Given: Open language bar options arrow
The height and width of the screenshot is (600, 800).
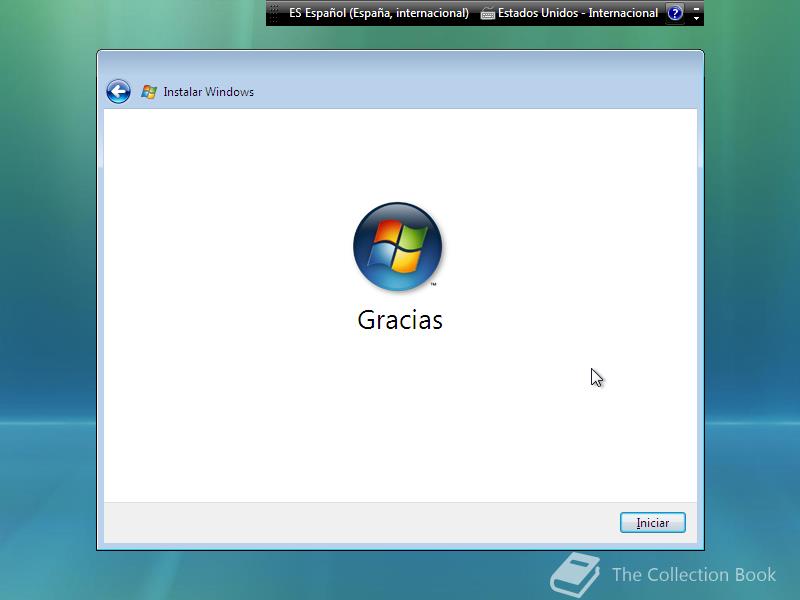Looking at the screenshot, I should tap(696, 18).
